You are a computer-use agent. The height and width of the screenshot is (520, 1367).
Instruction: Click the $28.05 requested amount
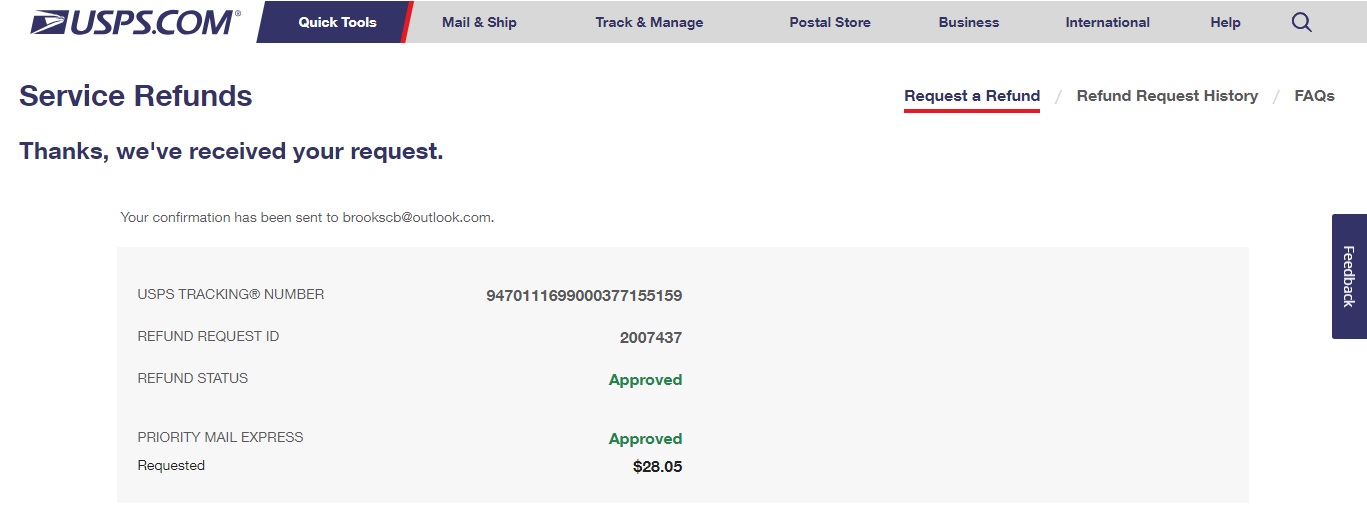click(x=657, y=466)
